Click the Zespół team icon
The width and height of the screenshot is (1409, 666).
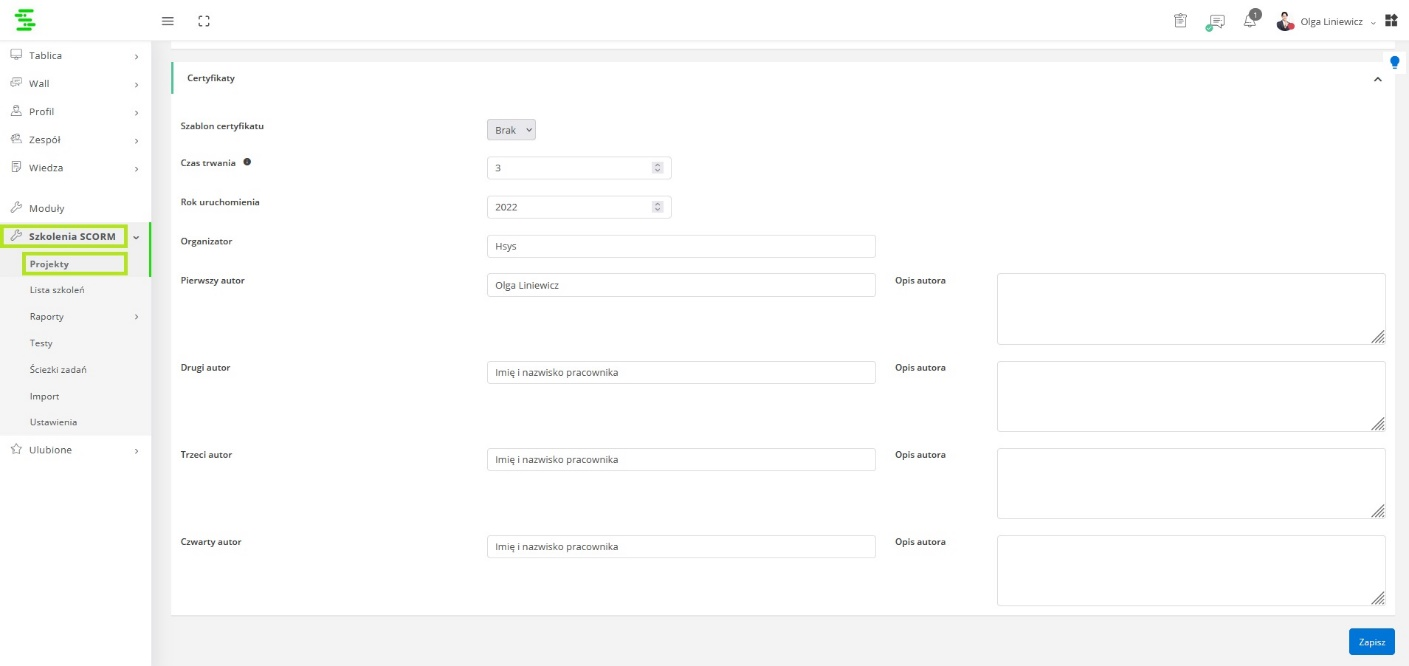16,139
